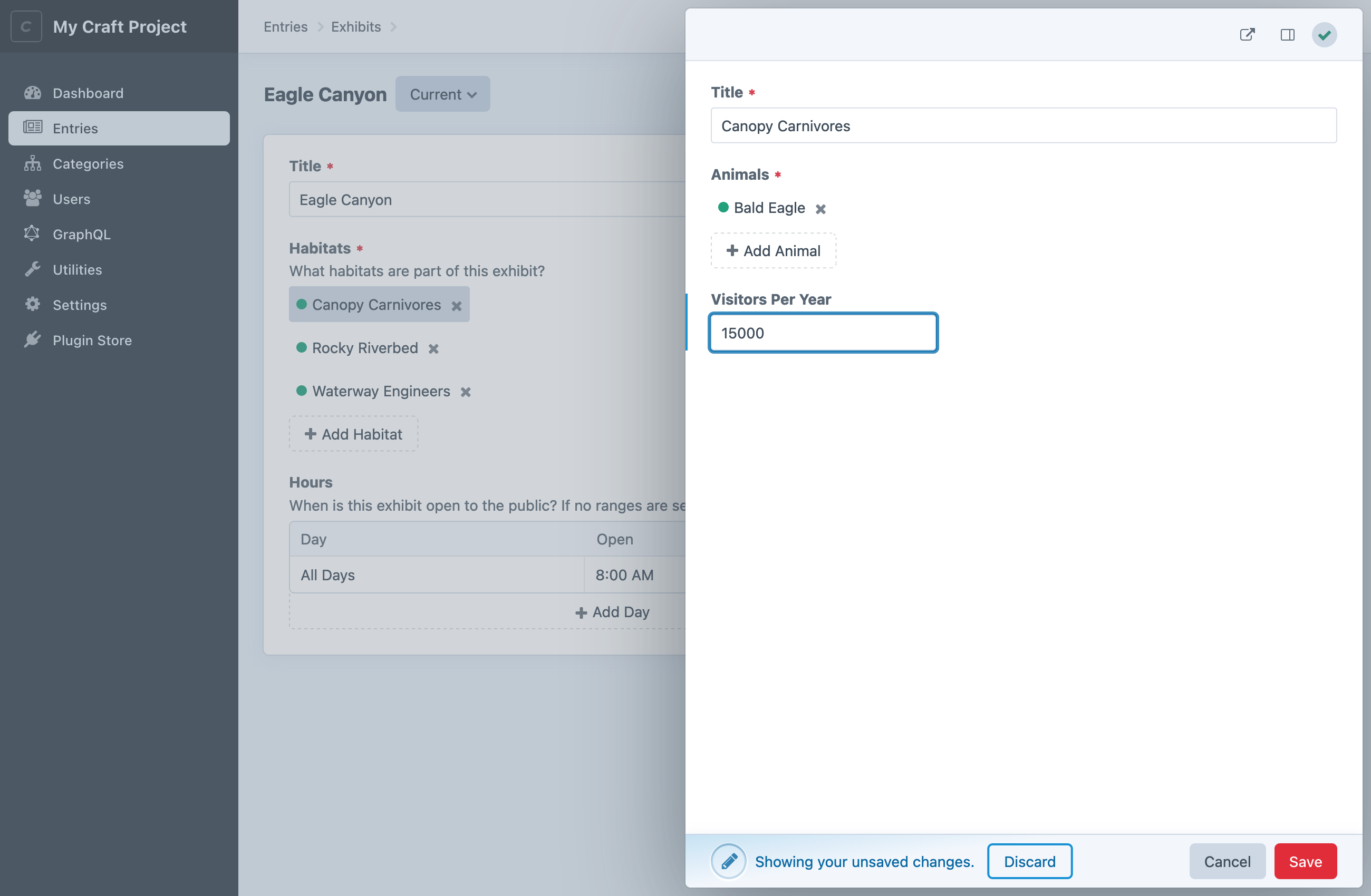Click the Dashboard sidebar icon

(x=32, y=92)
